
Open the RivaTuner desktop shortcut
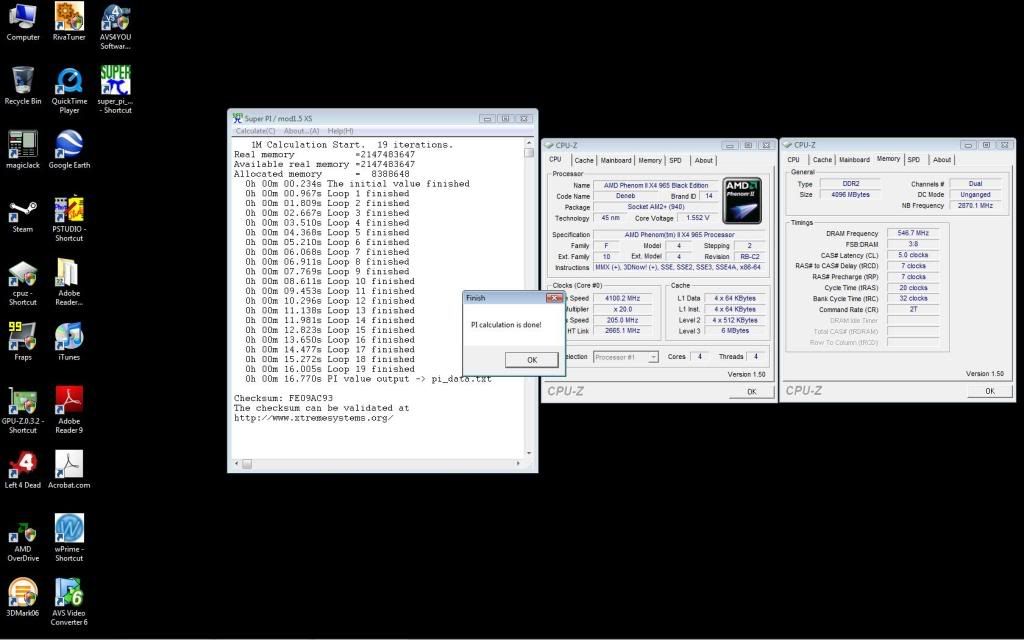pyautogui.click(x=69, y=22)
